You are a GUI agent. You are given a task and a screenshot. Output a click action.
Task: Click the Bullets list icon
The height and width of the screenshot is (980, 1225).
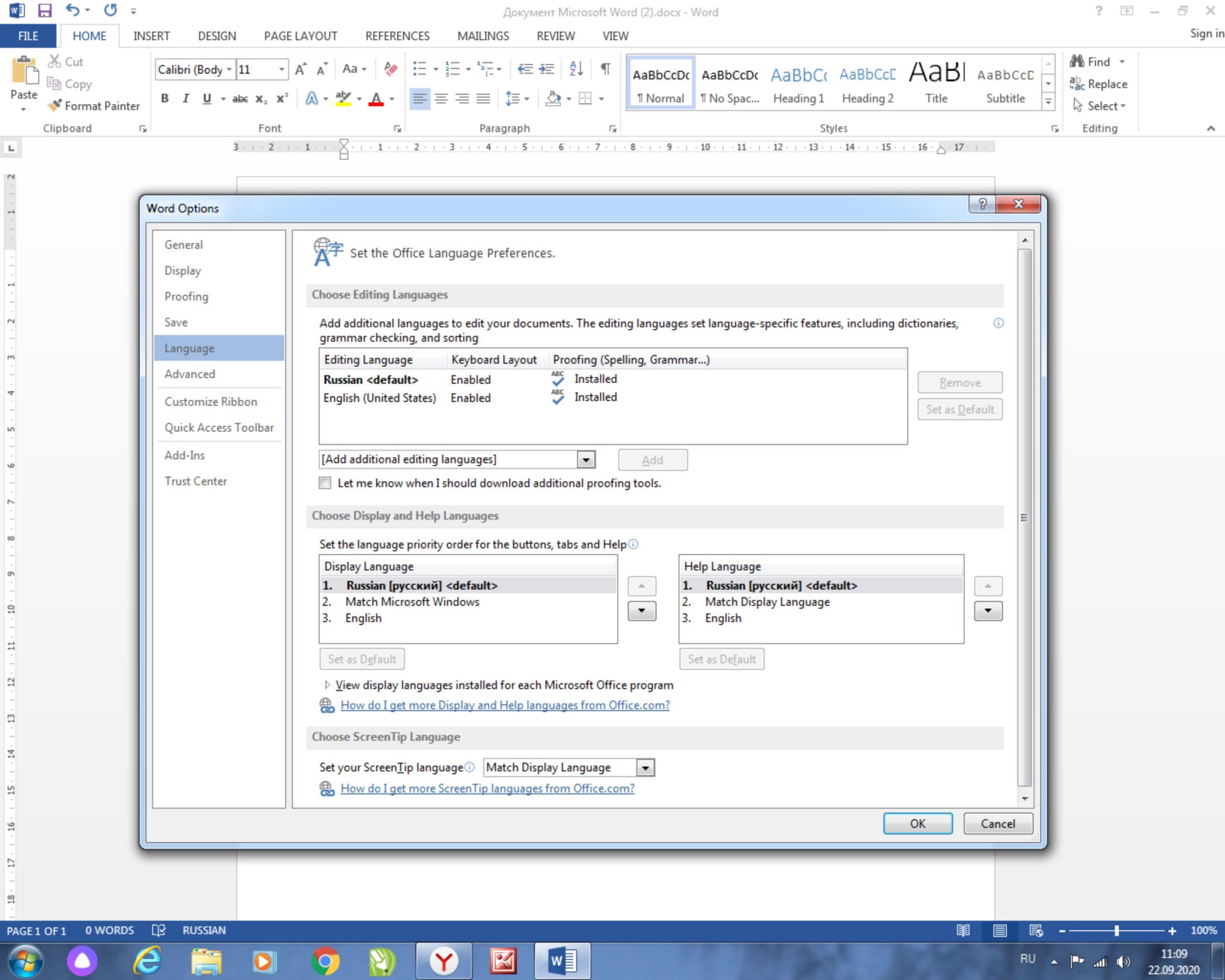coord(419,68)
